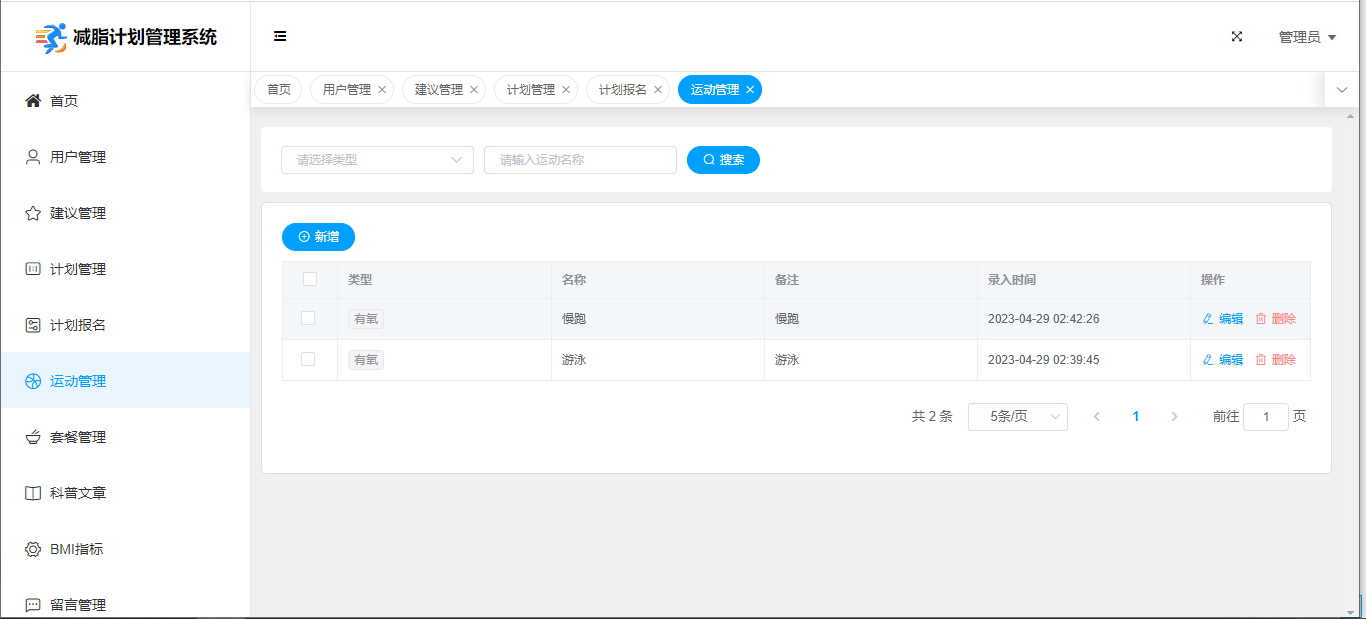1366x619 pixels.
Task: Click the previous page arrow
Action: (1097, 417)
